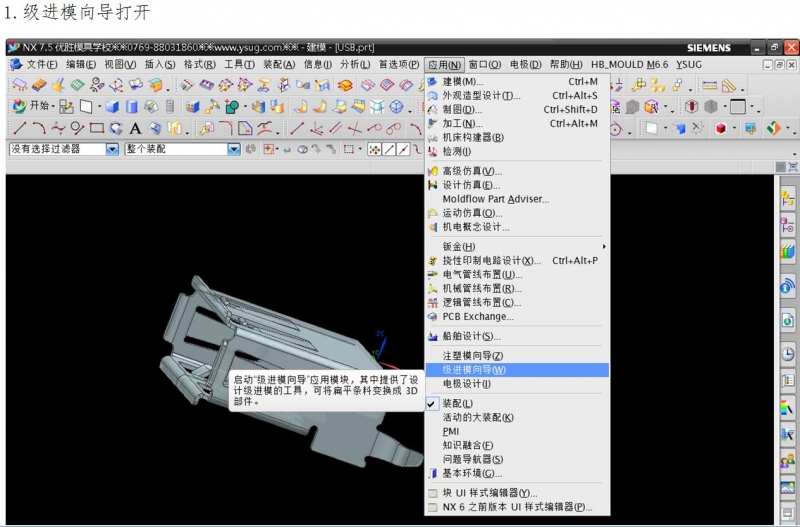
Task: Open the selection filter 没有选择过滤器 dropdown
Action: [x=112, y=149]
